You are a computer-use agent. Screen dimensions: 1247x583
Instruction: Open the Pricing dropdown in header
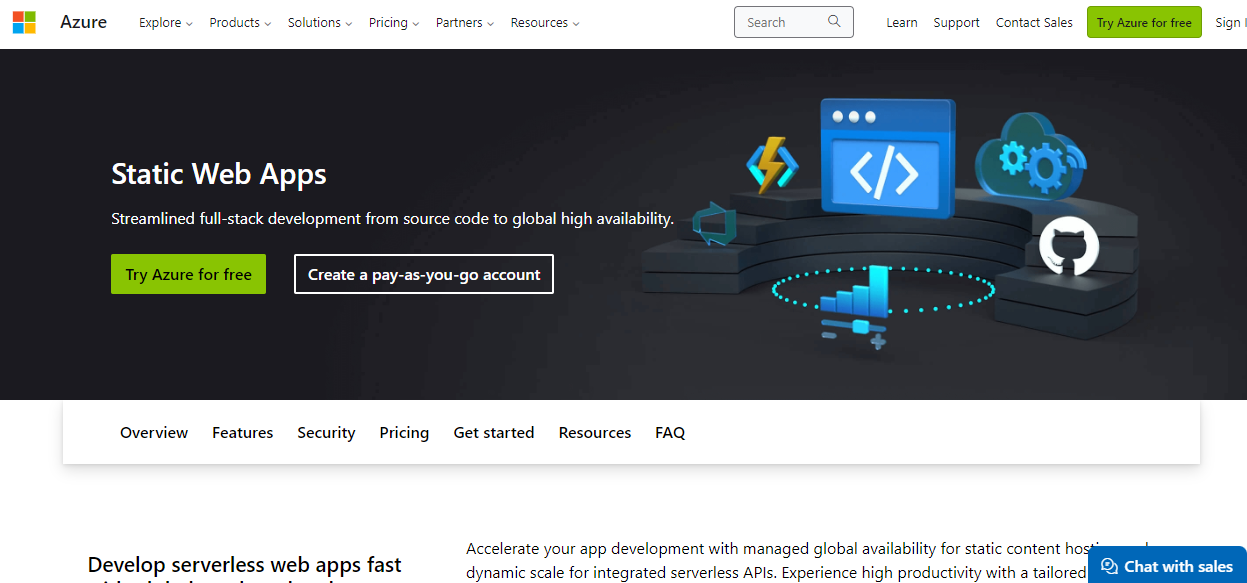point(393,23)
